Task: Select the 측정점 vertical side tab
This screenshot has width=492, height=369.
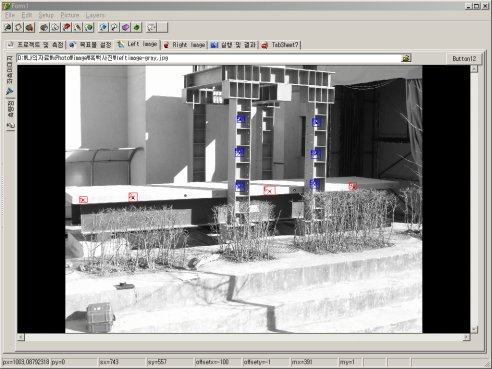Action: click(10, 115)
